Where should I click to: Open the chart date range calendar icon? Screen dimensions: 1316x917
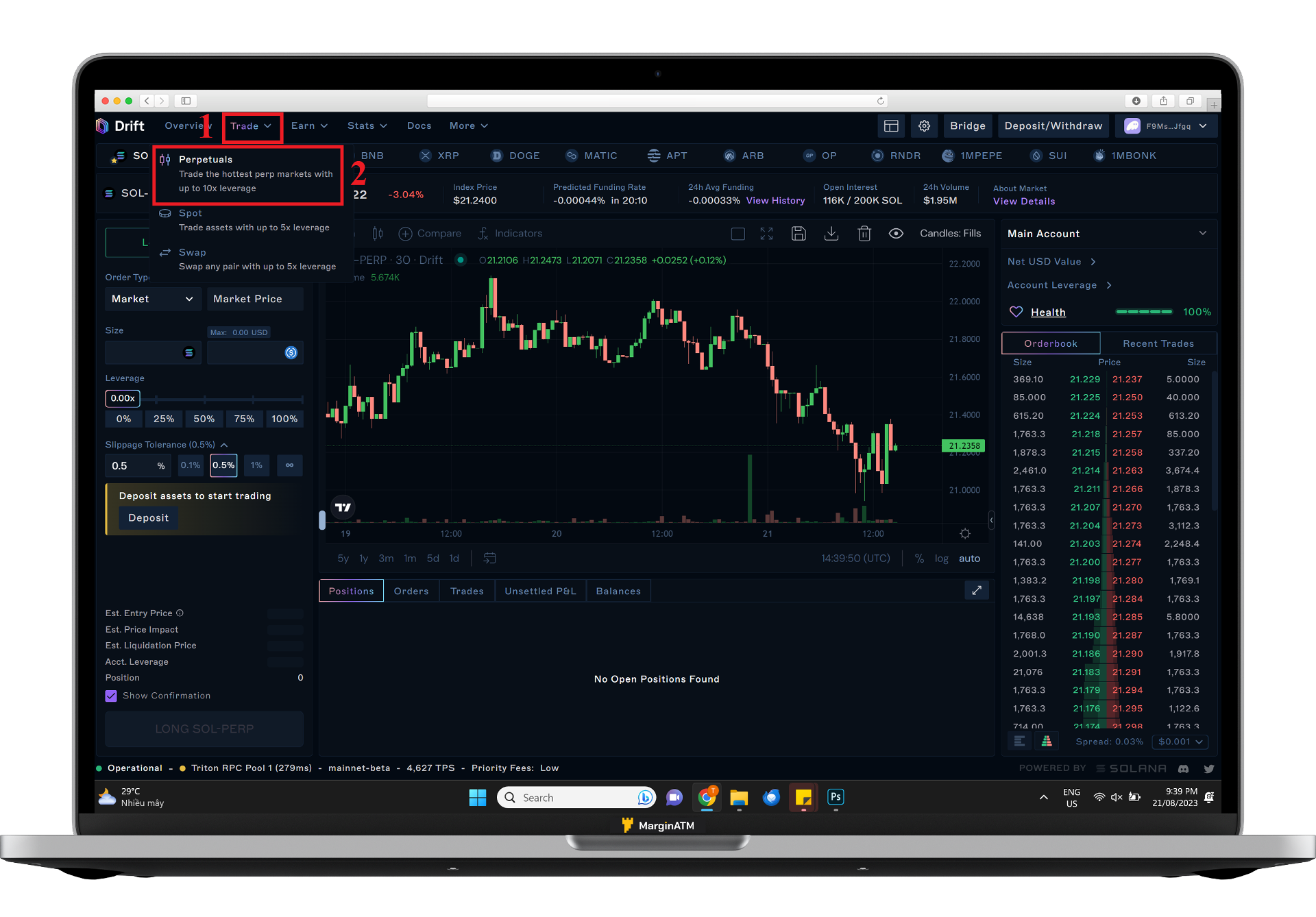489,559
